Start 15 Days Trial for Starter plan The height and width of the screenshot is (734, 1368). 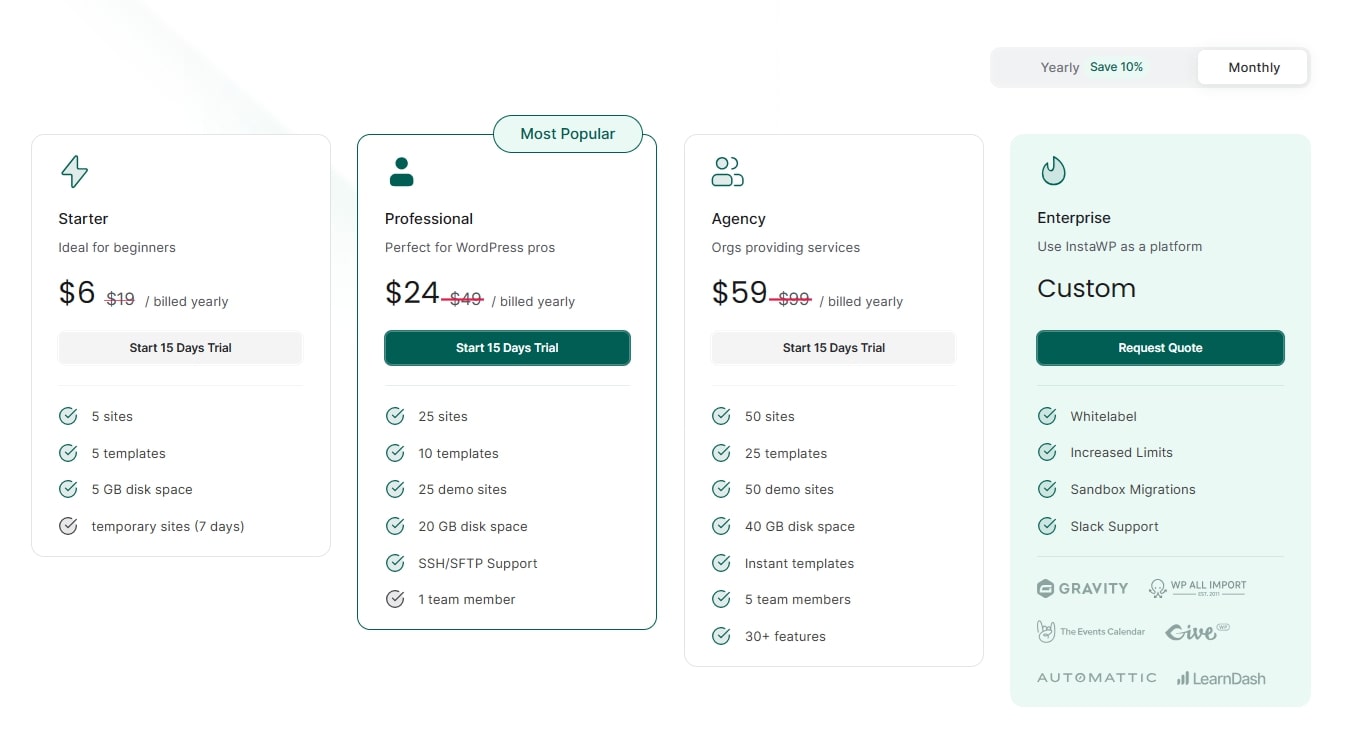[180, 348]
